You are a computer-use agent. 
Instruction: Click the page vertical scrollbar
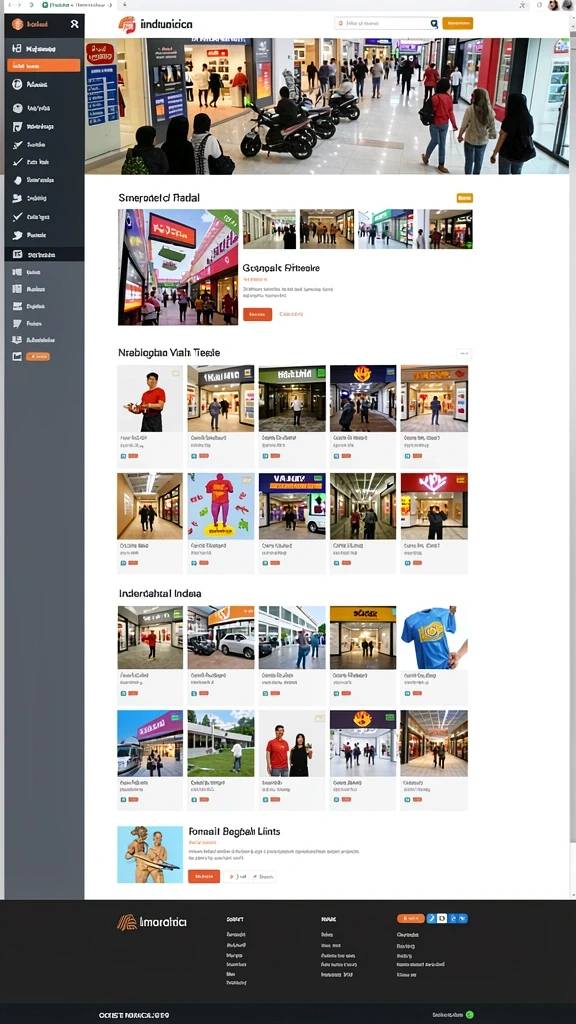572,457
